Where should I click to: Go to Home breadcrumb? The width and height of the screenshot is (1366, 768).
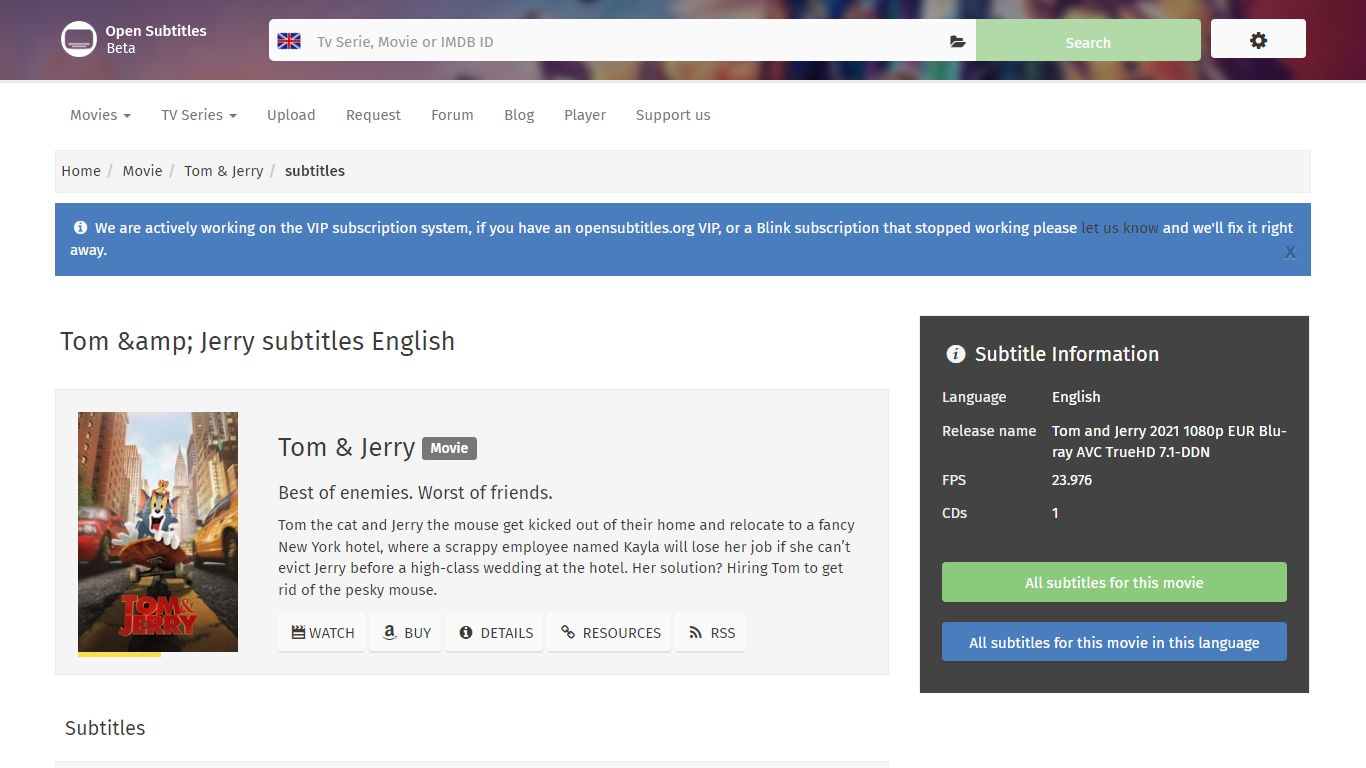click(x=81, y=171)
